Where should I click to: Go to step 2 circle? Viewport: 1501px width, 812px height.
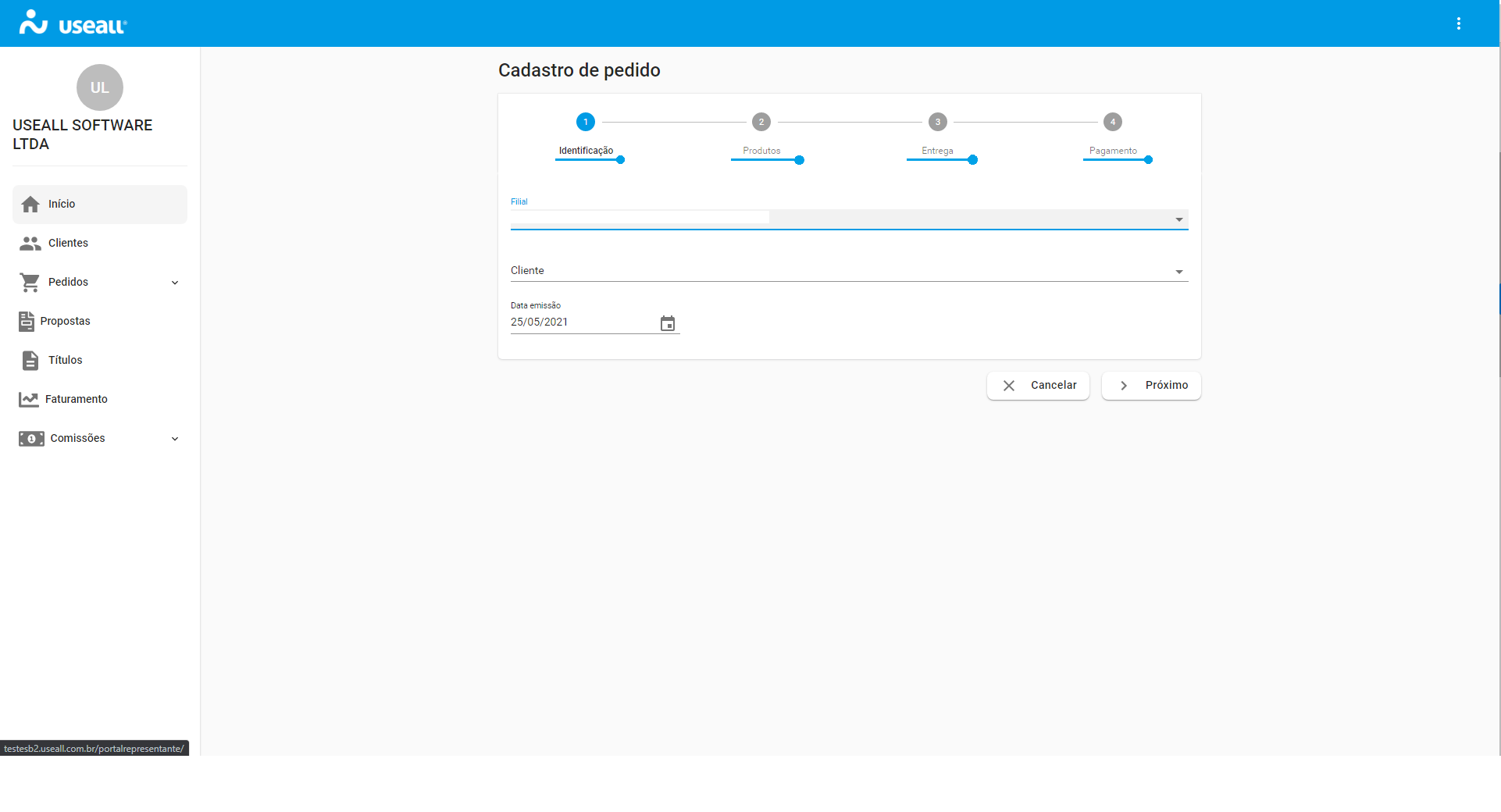click(x=761, y=122)
